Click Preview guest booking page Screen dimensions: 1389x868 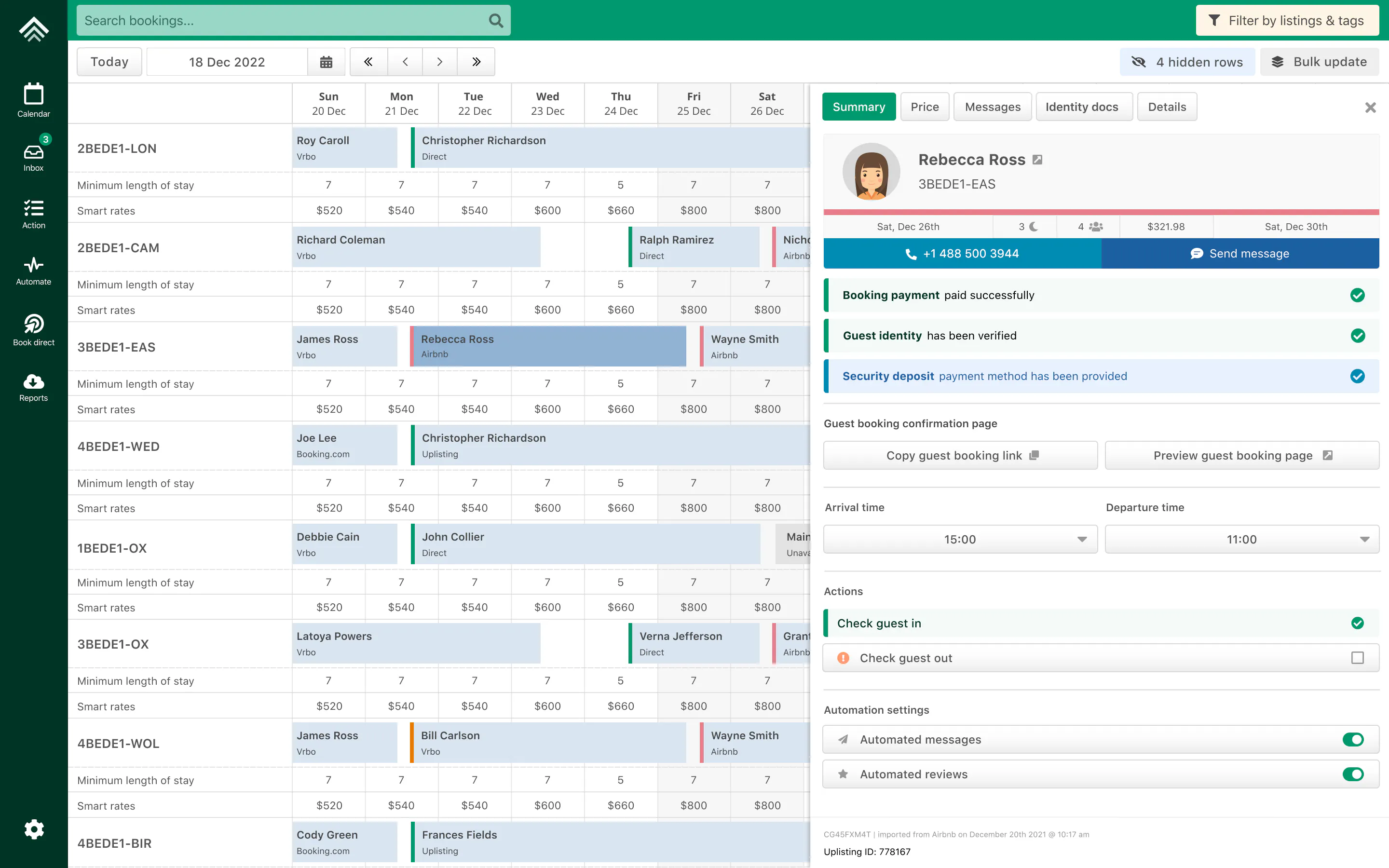1242,455
